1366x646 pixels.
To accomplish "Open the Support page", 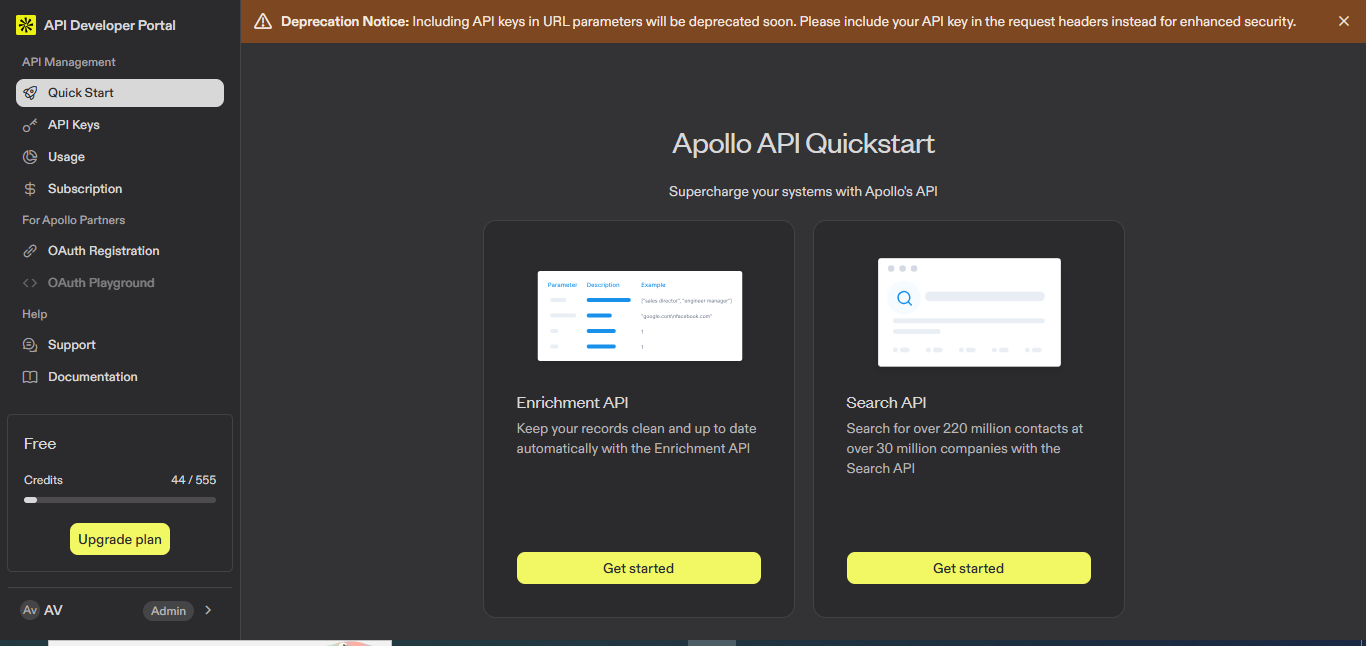I will click(120, 345).
